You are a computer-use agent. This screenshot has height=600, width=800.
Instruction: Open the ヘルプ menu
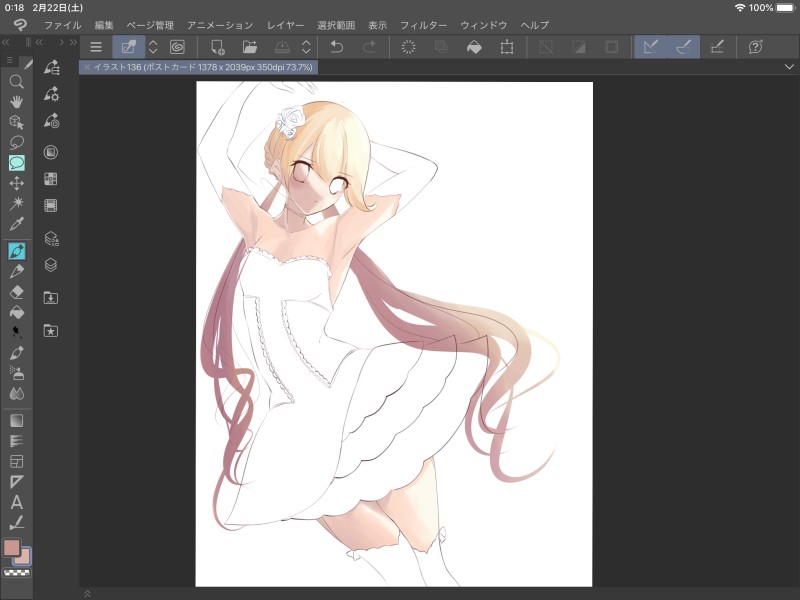pos(535,25)
